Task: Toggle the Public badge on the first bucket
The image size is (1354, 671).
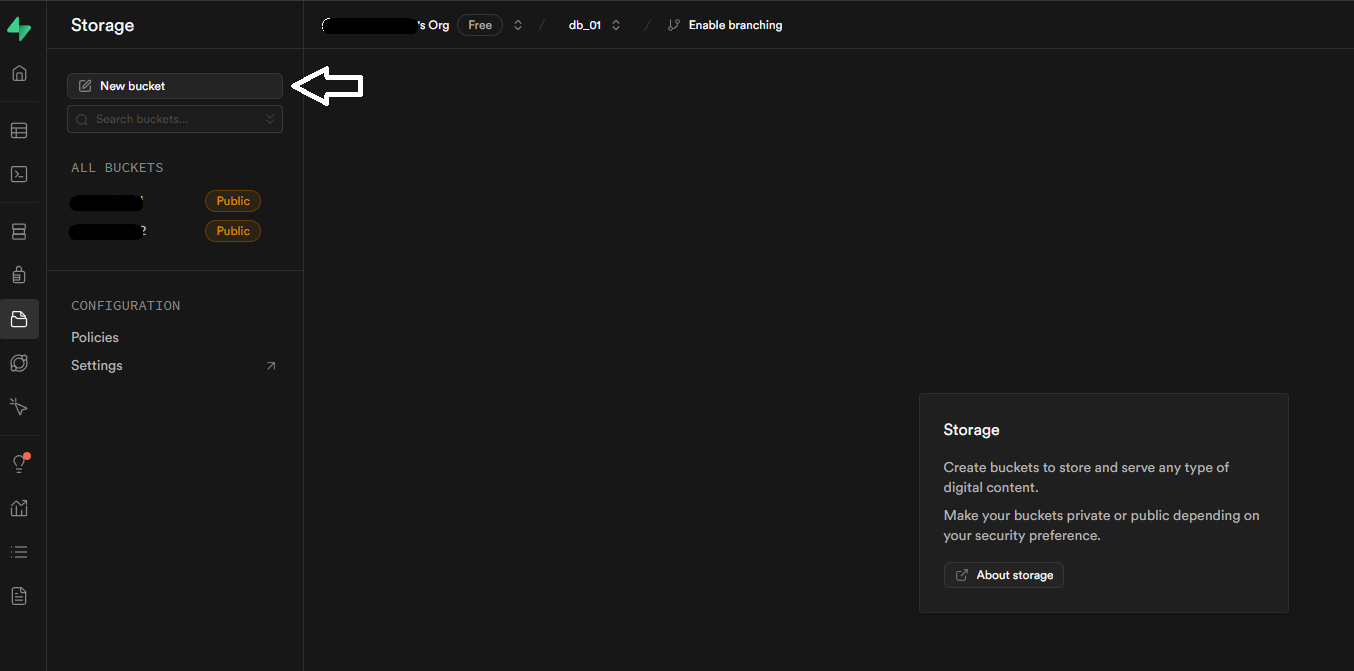Action: [232, 200]
